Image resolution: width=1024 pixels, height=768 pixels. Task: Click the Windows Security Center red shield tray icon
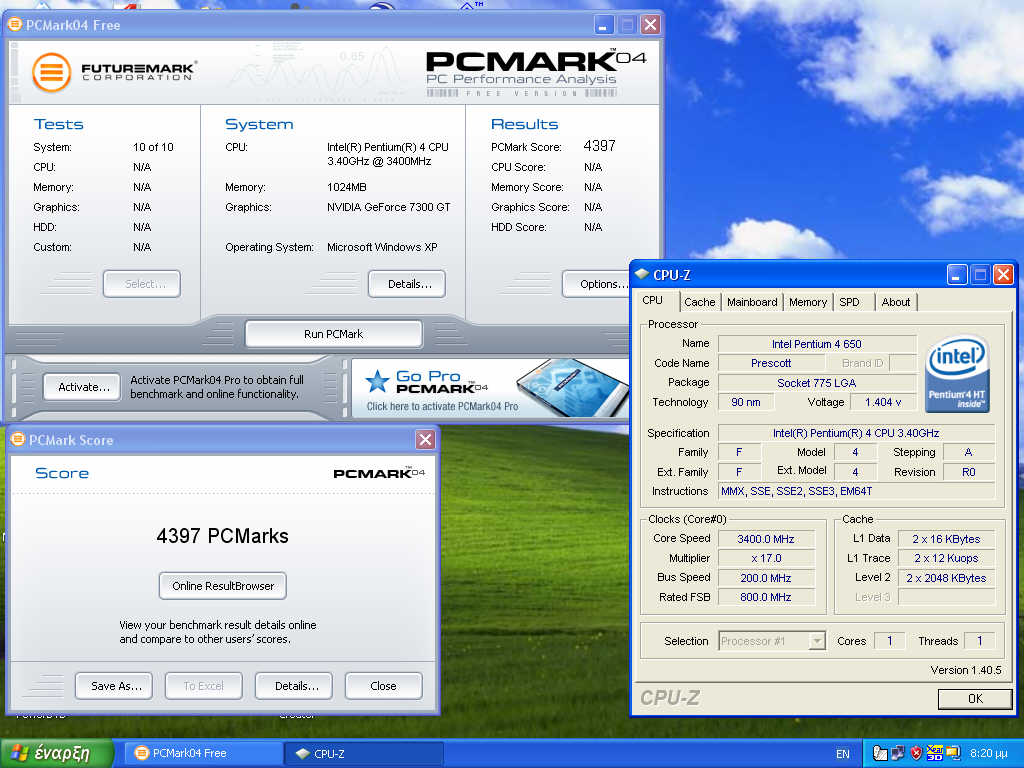pos(916,754)
